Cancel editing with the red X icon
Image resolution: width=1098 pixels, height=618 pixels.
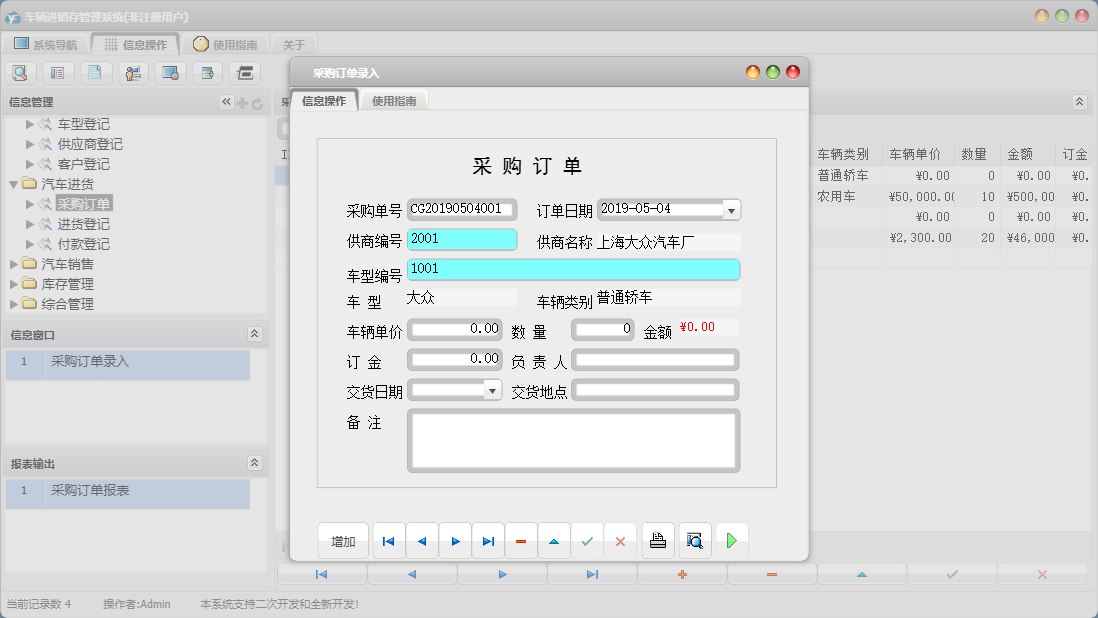tap(621, 540)
